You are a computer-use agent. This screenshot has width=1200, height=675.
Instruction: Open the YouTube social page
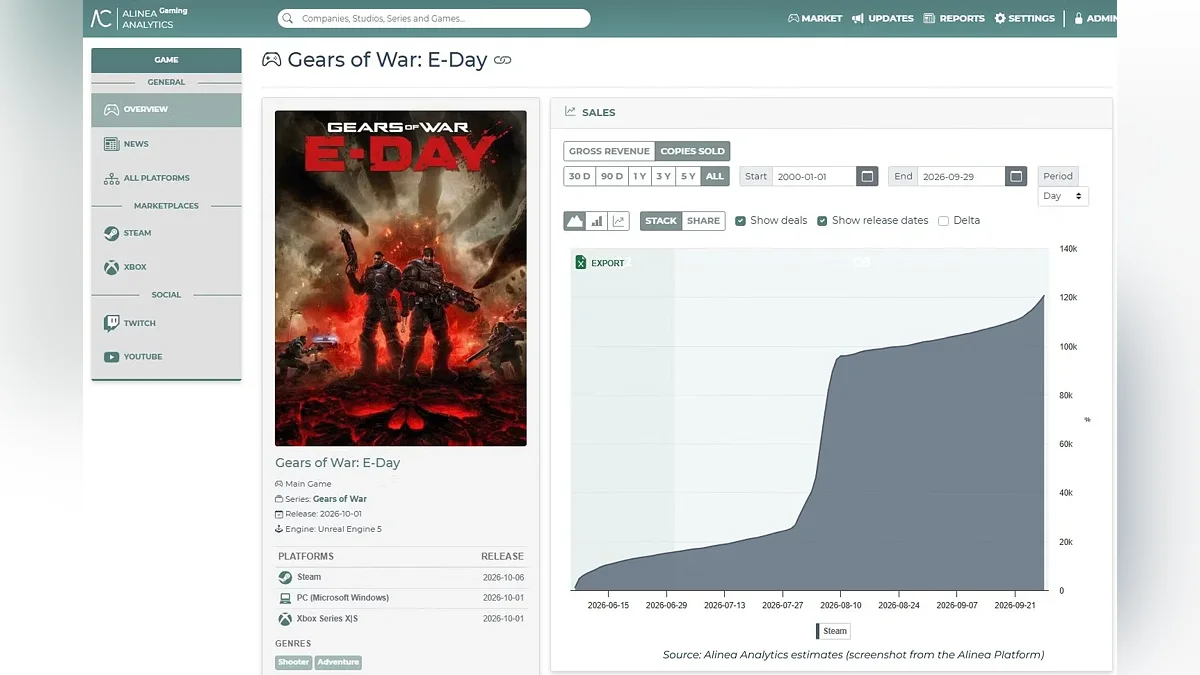click(166, 357)
